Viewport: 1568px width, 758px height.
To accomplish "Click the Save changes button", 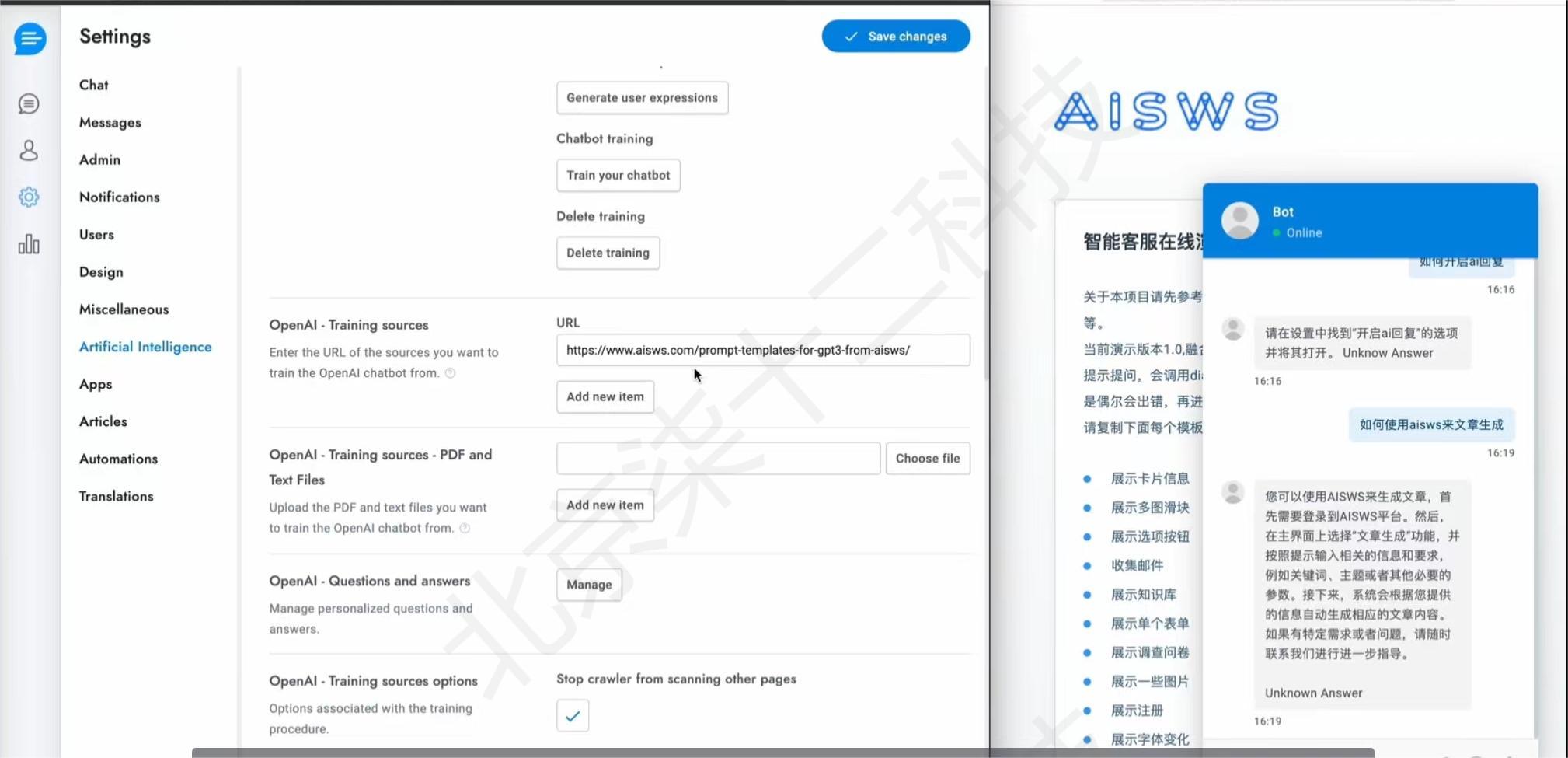I will (896, 37).
